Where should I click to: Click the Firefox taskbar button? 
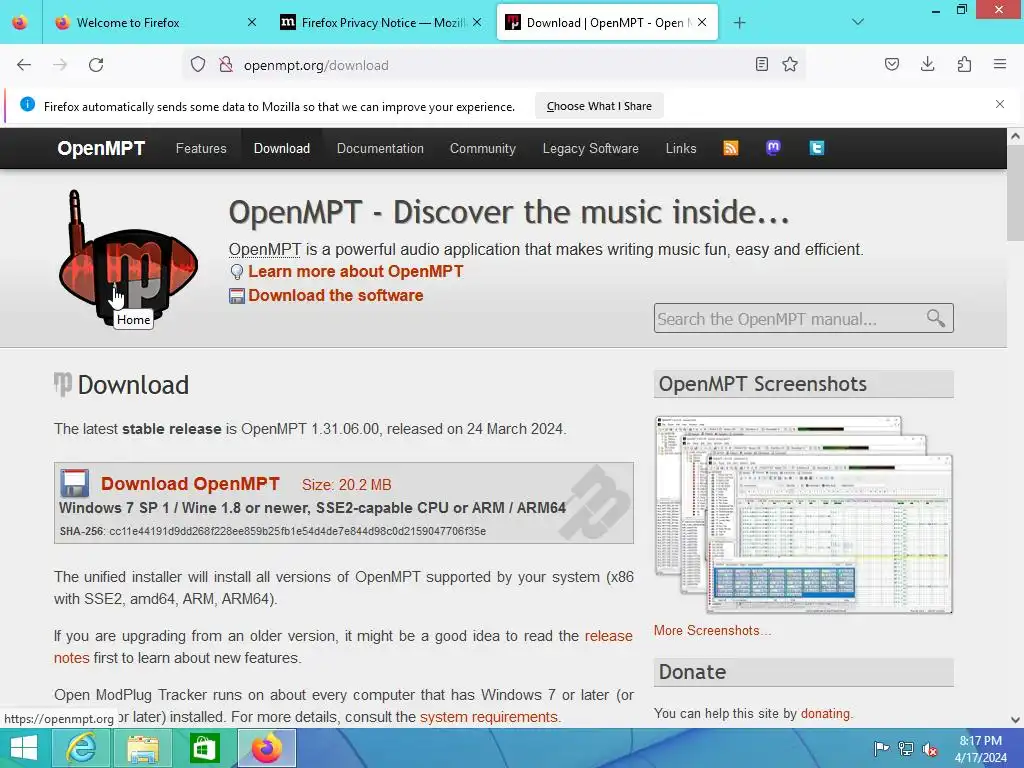266,748
